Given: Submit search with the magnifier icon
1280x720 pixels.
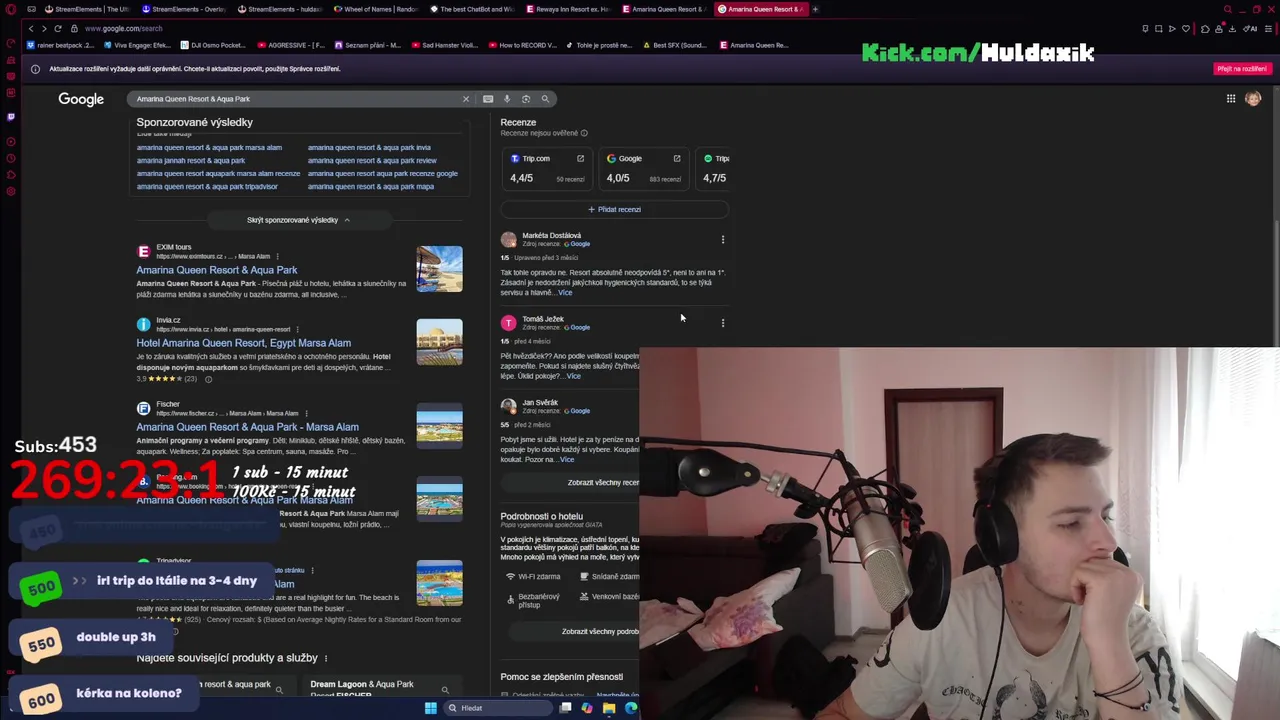Looking at the screenshot, I should click(545, 99).
